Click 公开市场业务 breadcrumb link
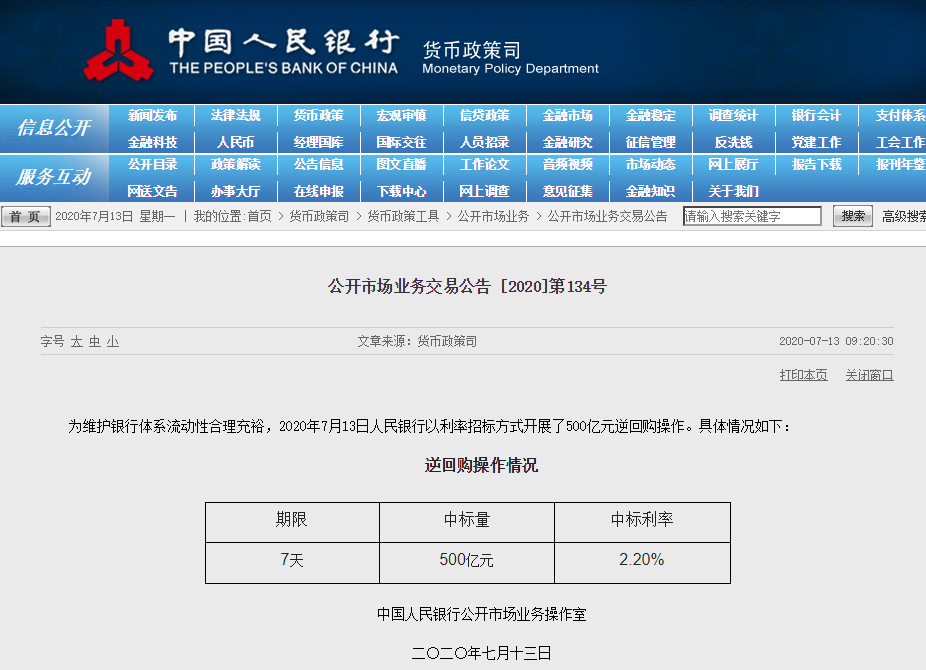Screen dimensions: 926x670 [x=493, y=216]
